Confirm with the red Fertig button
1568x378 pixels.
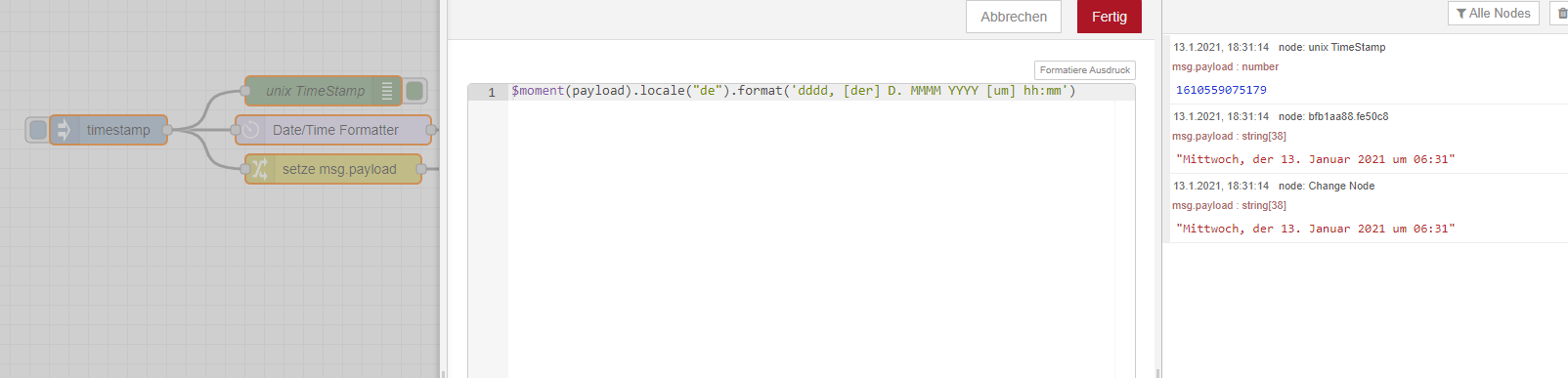coord(1110,17)
